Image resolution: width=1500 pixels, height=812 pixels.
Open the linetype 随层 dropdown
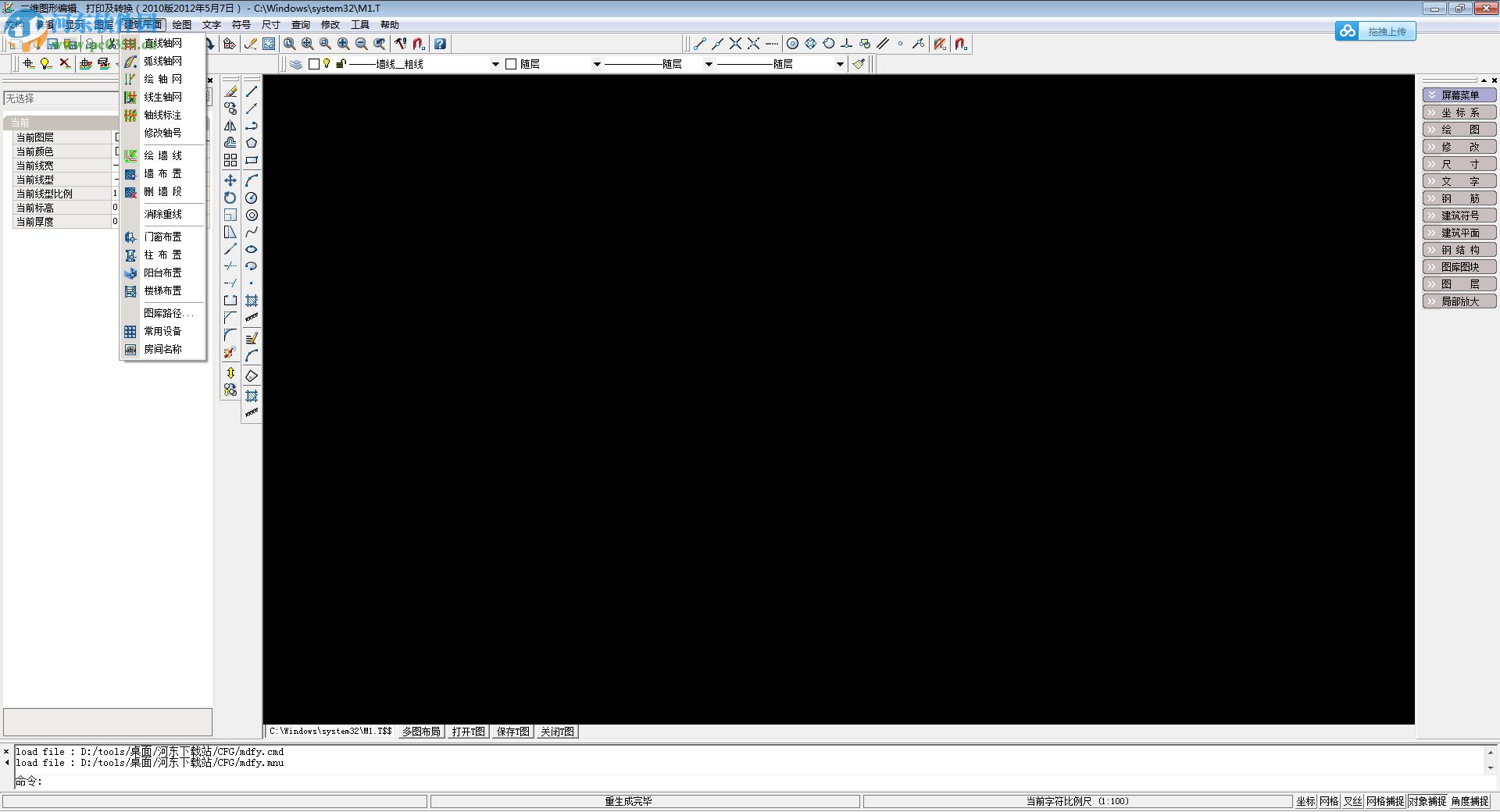(x=709, y=64)
